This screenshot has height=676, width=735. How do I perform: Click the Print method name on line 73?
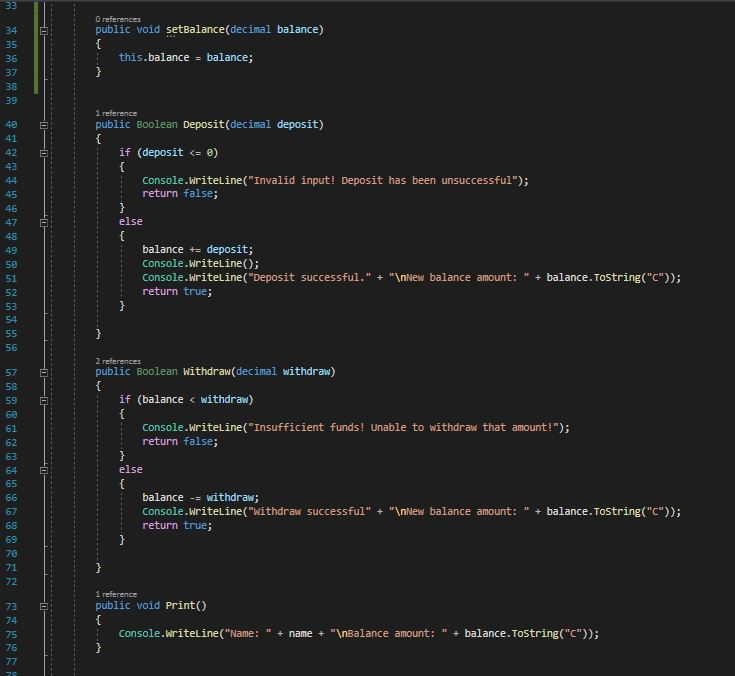(180, 605)
